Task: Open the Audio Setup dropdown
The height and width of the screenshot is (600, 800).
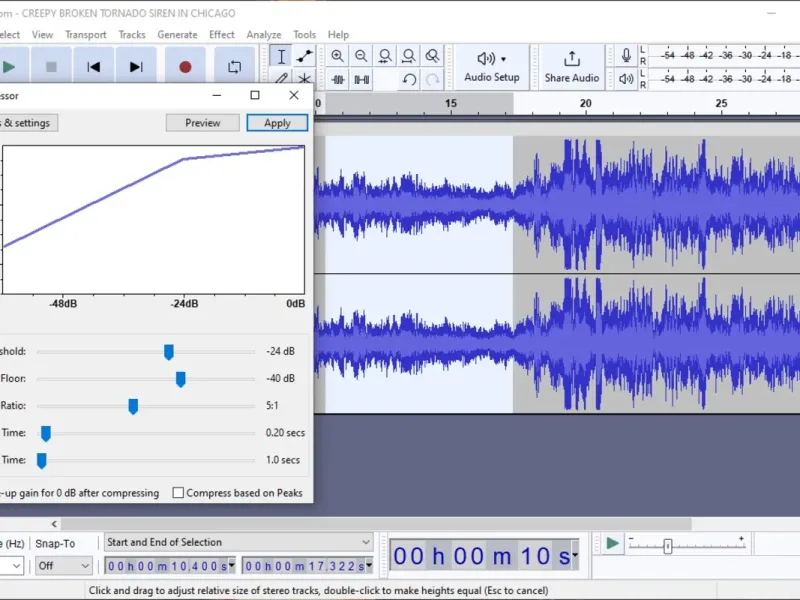Action: (491, 67)
